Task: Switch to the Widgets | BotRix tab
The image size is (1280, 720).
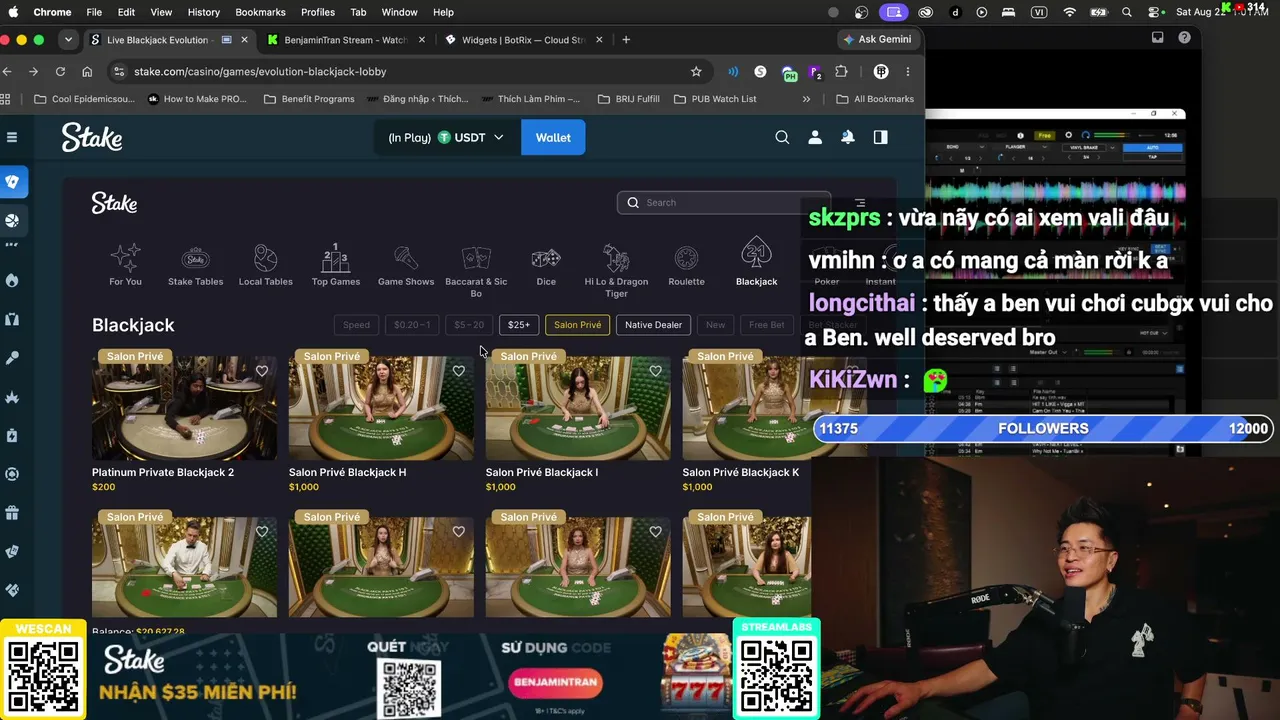Action: pos(523,40)
